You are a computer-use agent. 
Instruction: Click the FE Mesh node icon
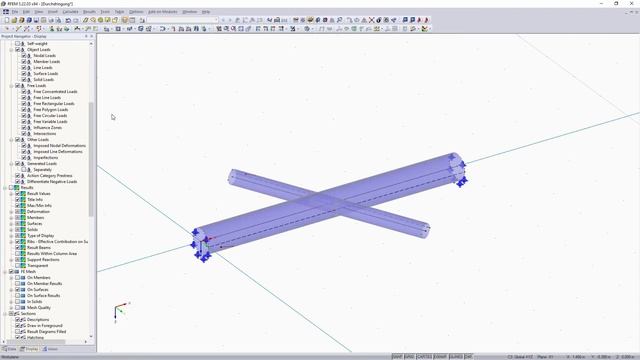17,271
